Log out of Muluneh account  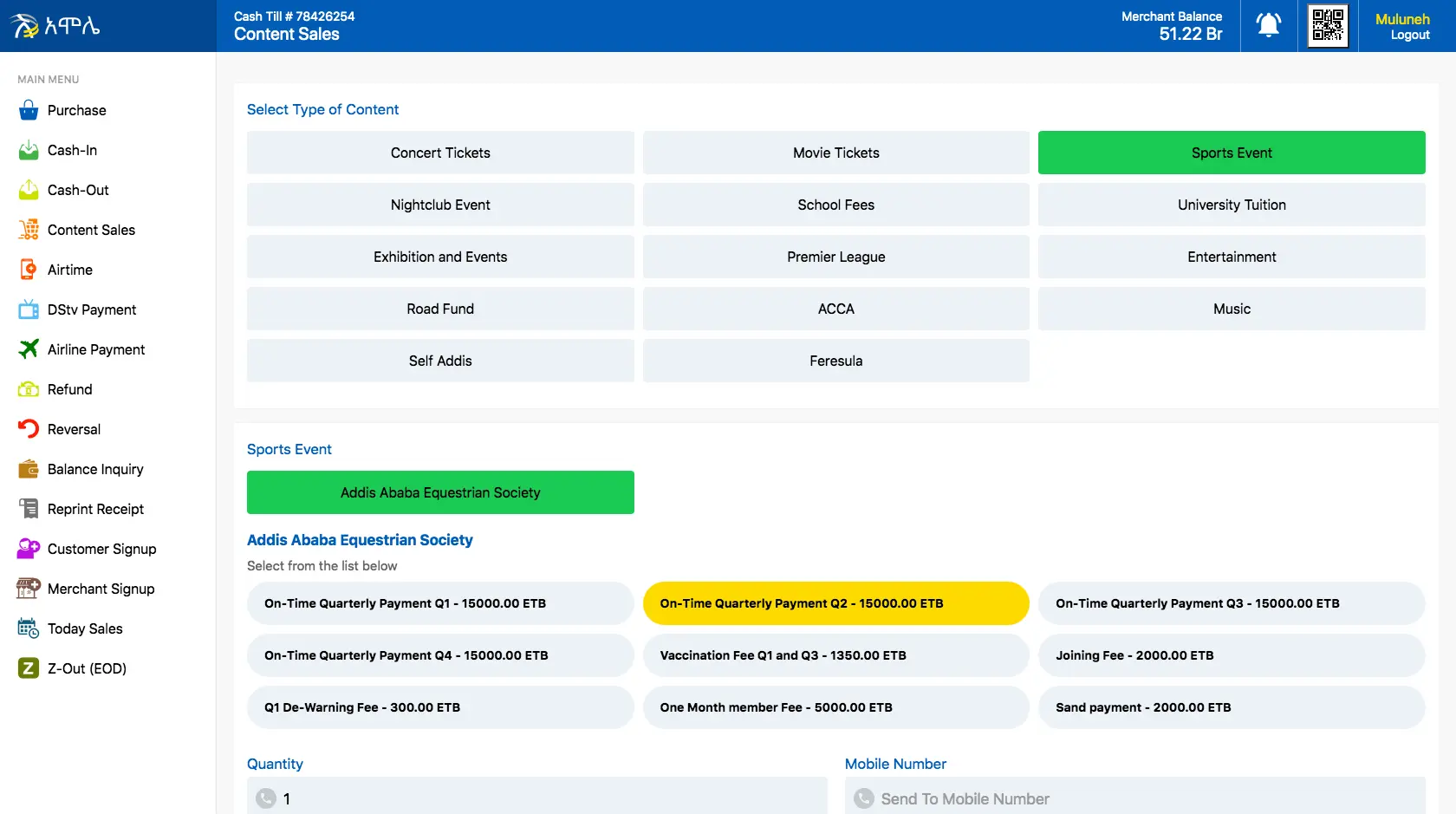1409,36
